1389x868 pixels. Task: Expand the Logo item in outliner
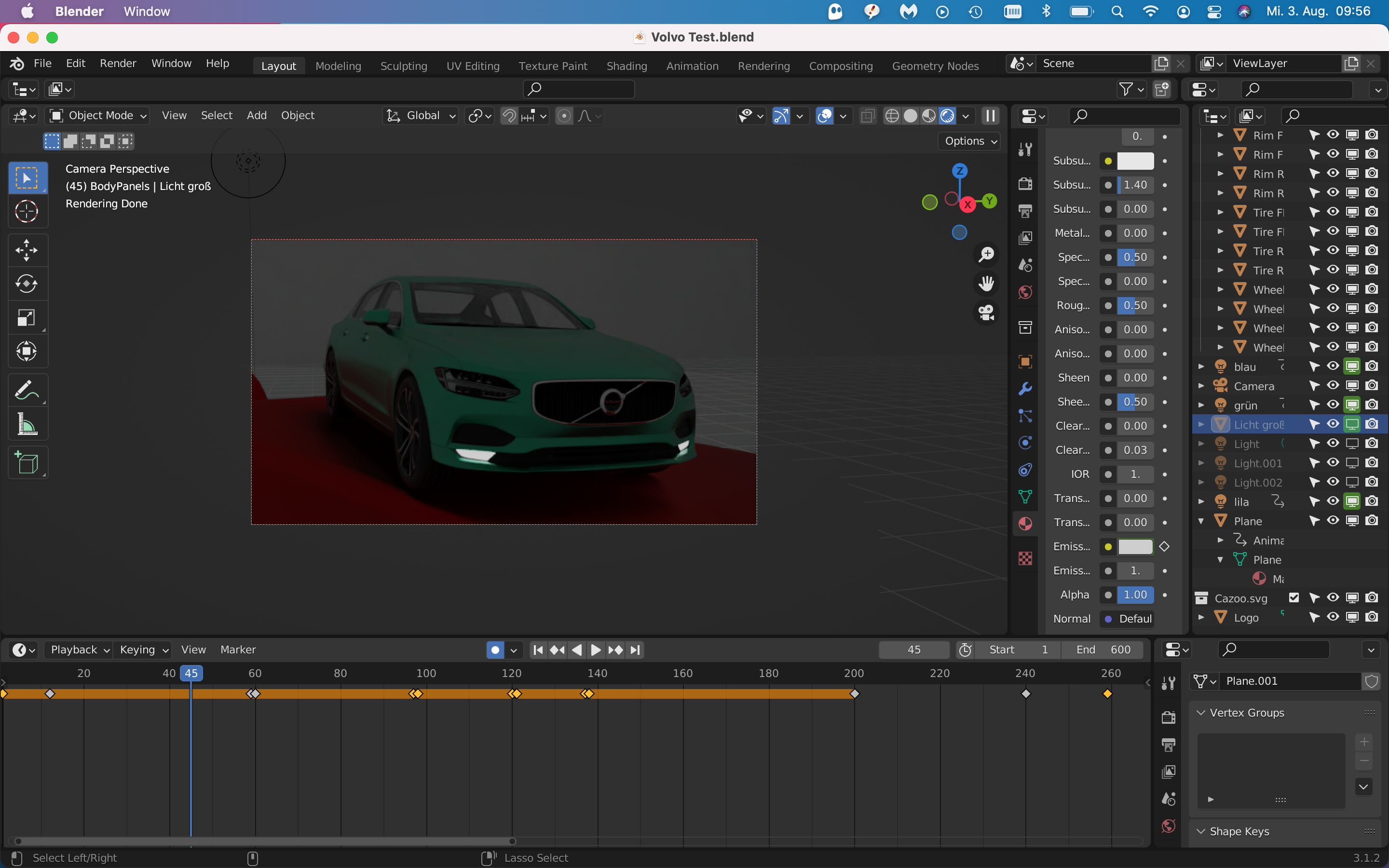point(1201,618)
